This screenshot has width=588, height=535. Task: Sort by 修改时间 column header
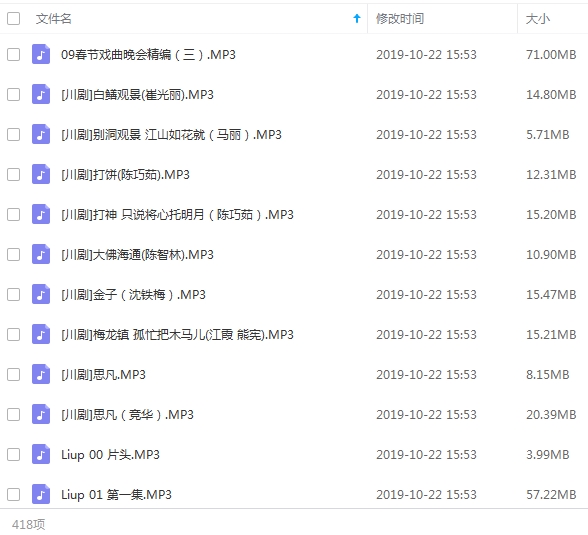point(400,18)
